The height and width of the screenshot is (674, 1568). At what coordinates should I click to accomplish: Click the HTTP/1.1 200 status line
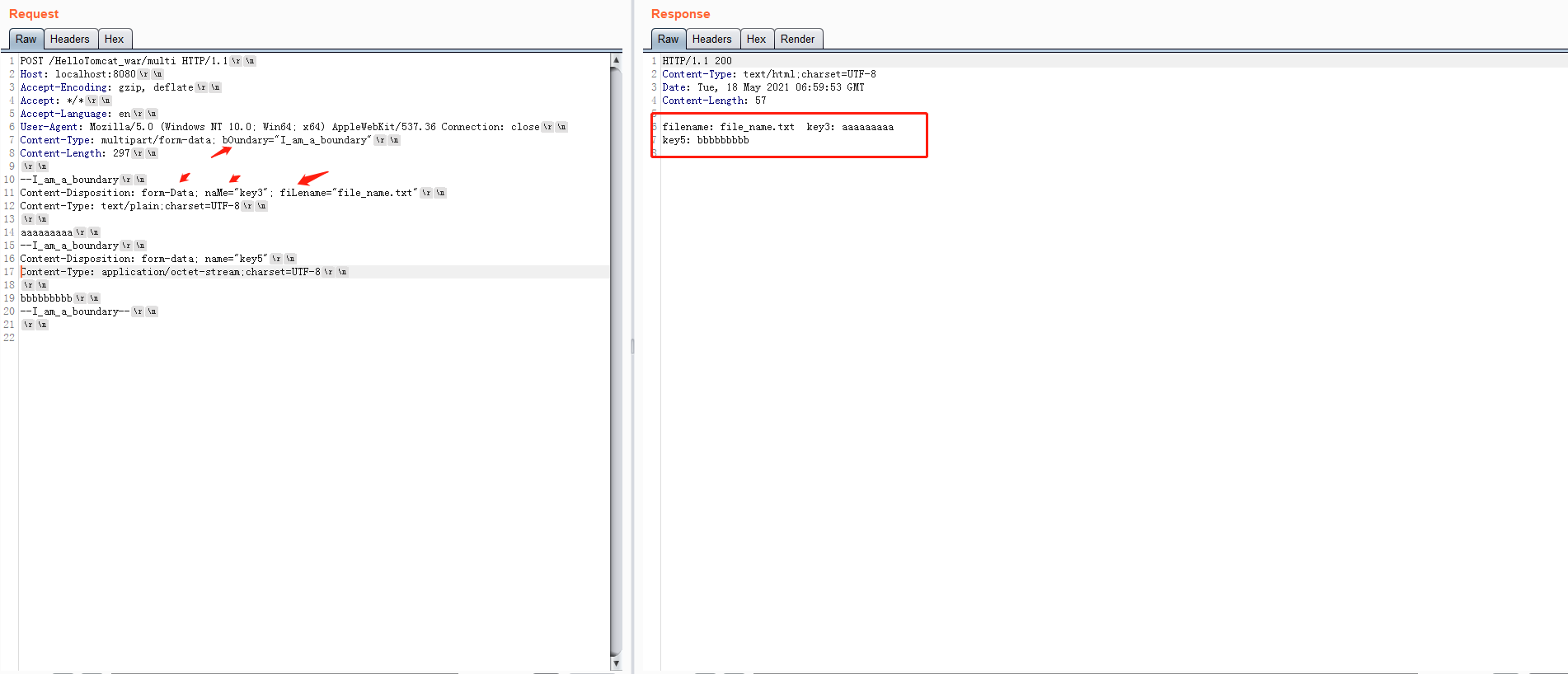click(x=697, y=61)
